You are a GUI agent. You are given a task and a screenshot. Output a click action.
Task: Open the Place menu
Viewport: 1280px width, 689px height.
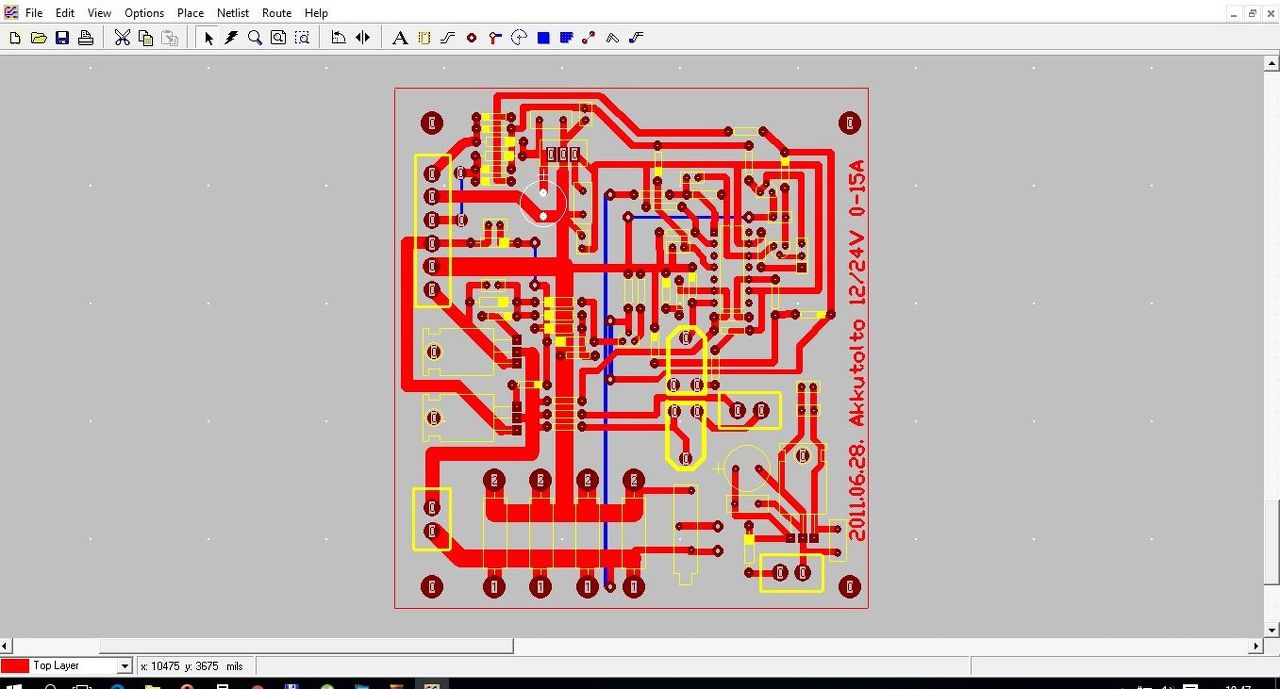click(x=190, y=13)
